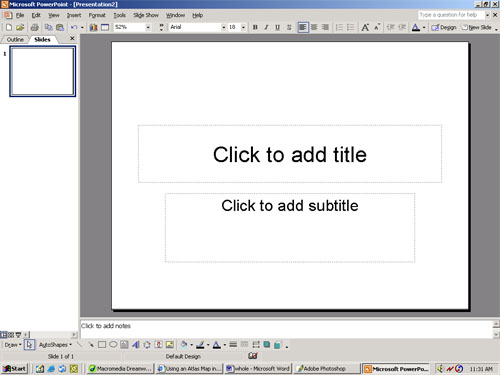500x375 pixels.
Task: Open font color dropdown arrow in top toolbar
Action: tap(424, 28)
